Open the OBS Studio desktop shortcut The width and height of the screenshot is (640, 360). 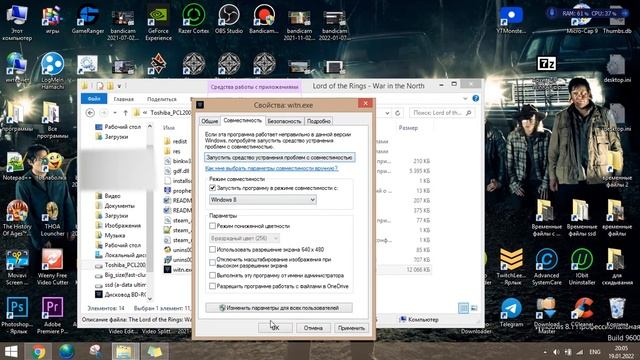(x=229, y=19)
